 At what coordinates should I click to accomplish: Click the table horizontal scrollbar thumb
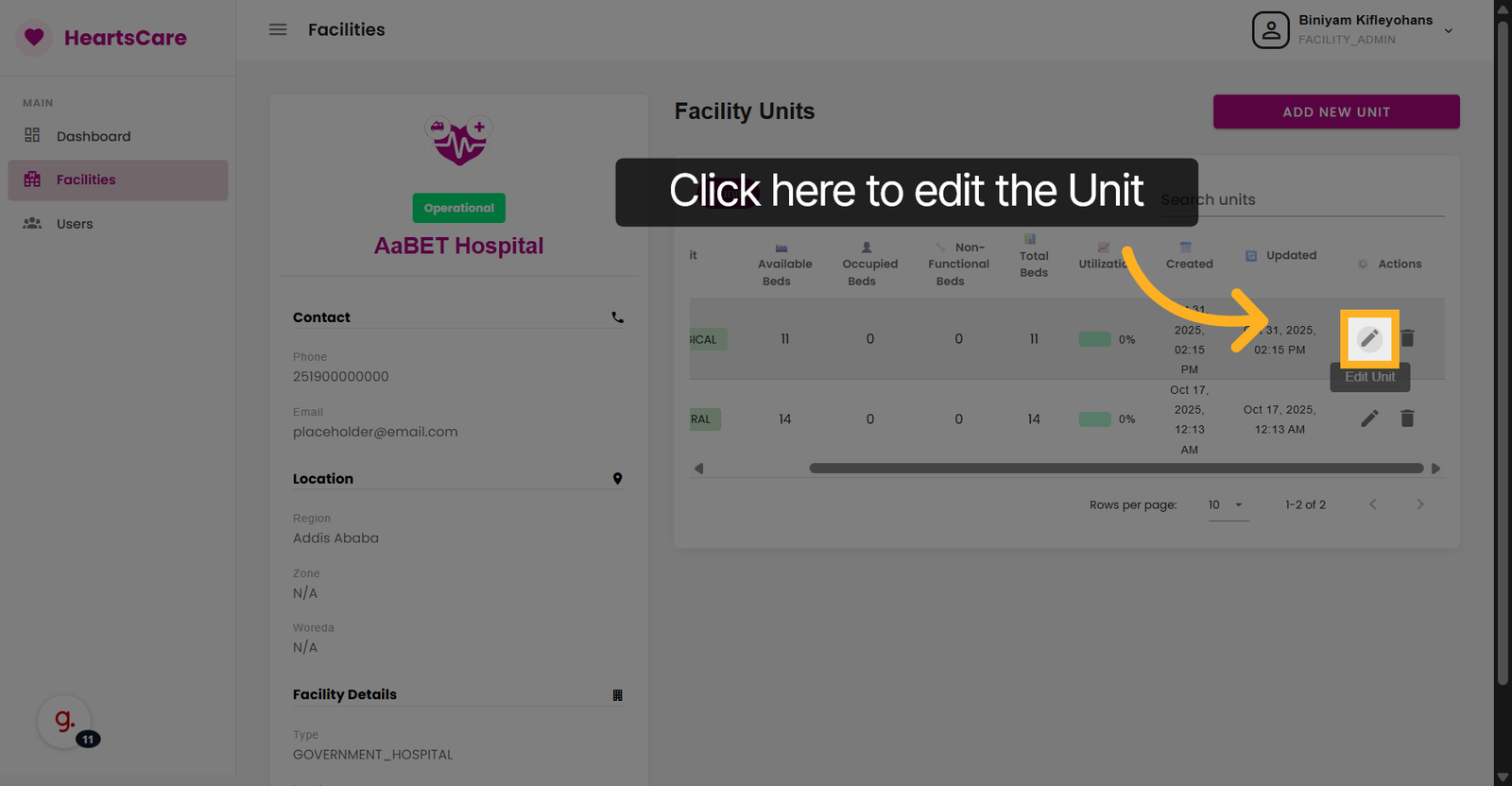pos(1116,469)
